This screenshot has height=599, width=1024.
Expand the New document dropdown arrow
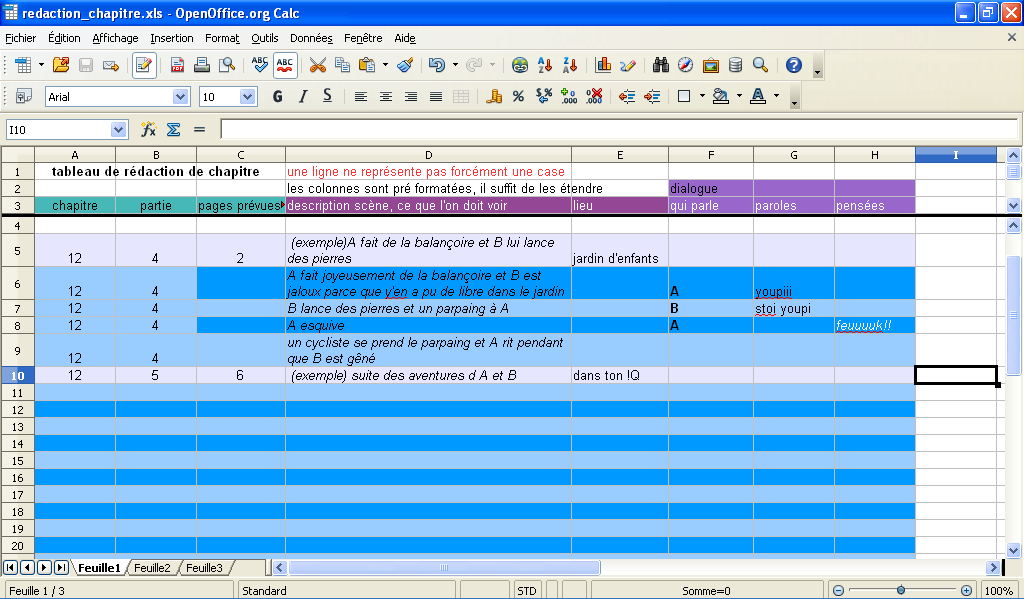(x=41, y=65)
